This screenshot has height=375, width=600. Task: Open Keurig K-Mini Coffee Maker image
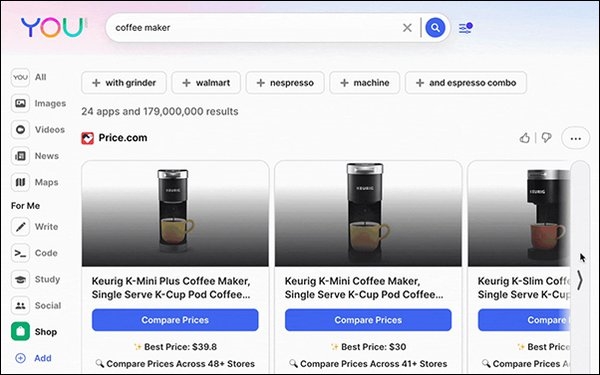point(368,214)
